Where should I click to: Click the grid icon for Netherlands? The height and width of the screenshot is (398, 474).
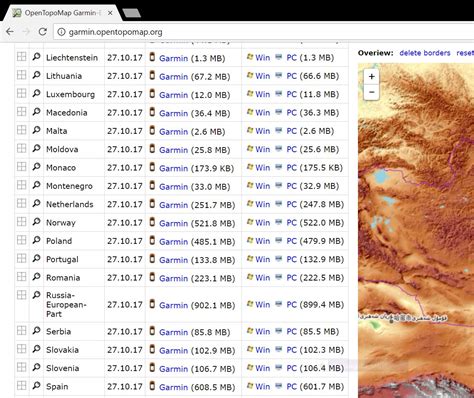tap(22, 203)
